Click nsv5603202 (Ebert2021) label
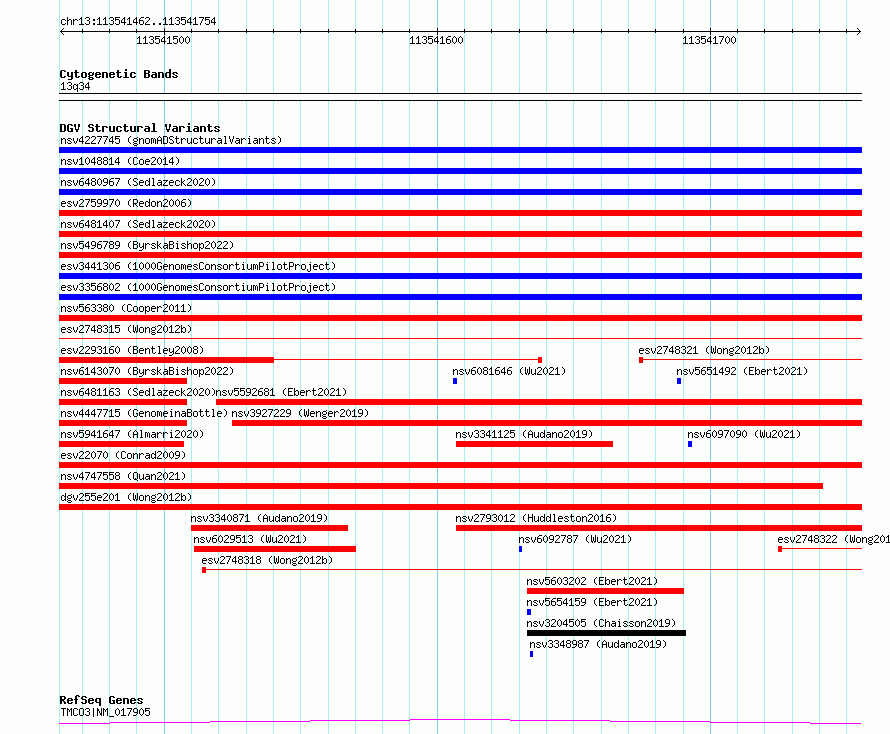Viewport: 890px width, 734px height. tap(592, 581)
